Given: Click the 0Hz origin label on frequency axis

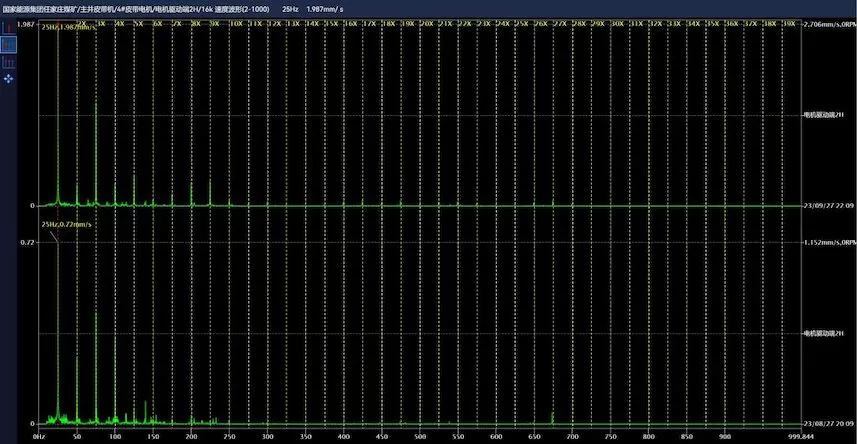Looking at the screenshot, I should click(40, 436).
